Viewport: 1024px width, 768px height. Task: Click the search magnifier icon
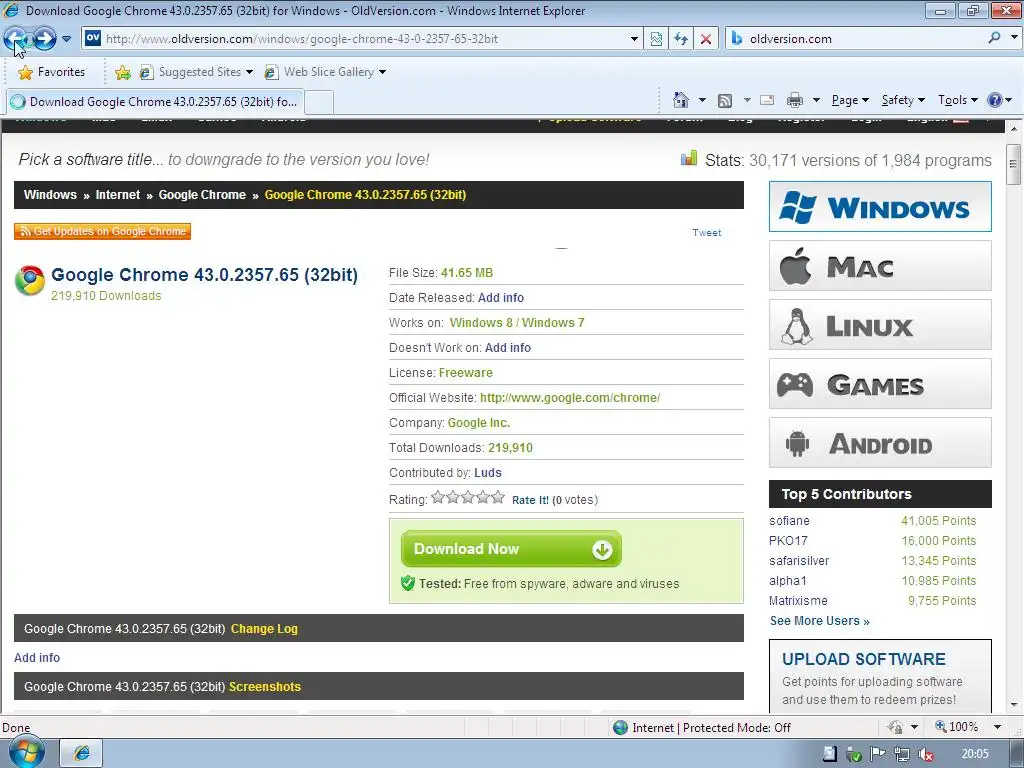[x=994, y=38]
